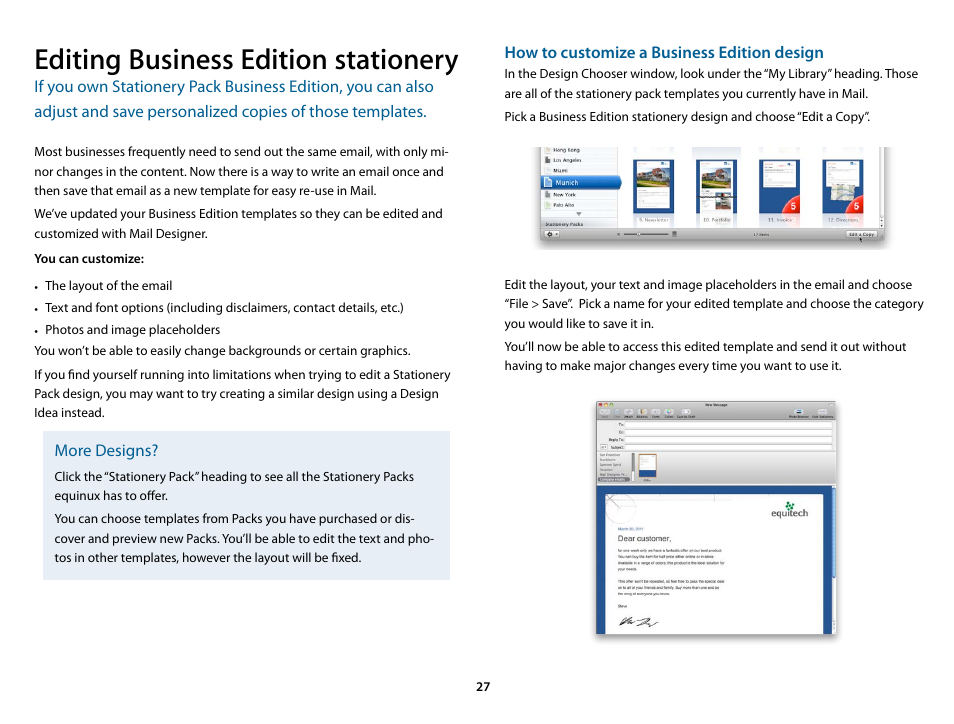The height and width of the screenshot is (724, 954).
Task: Select the 12. Directions template thumbnail
Action: click(843, 184)
